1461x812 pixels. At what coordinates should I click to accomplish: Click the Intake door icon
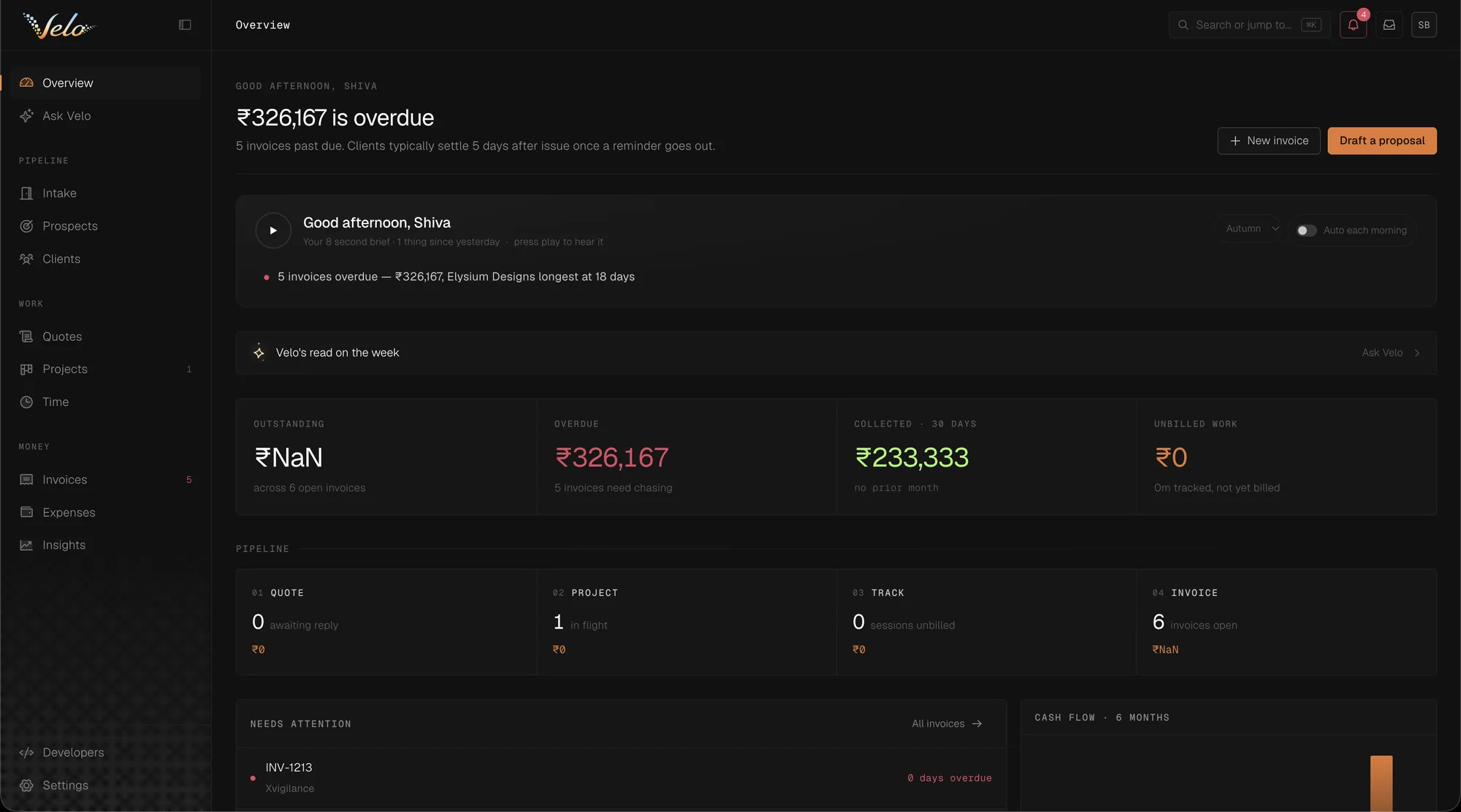(26, 194)
